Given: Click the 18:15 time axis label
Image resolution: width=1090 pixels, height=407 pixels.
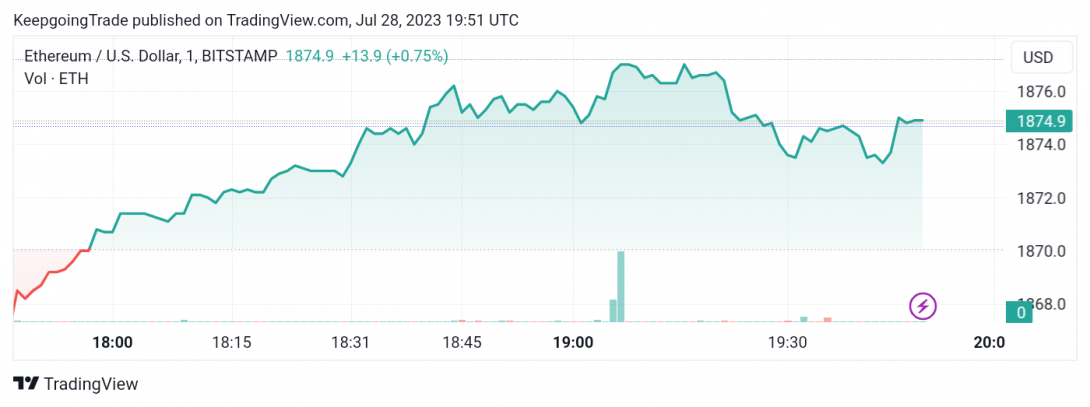Looking at the screenshot, I should 231,342.
